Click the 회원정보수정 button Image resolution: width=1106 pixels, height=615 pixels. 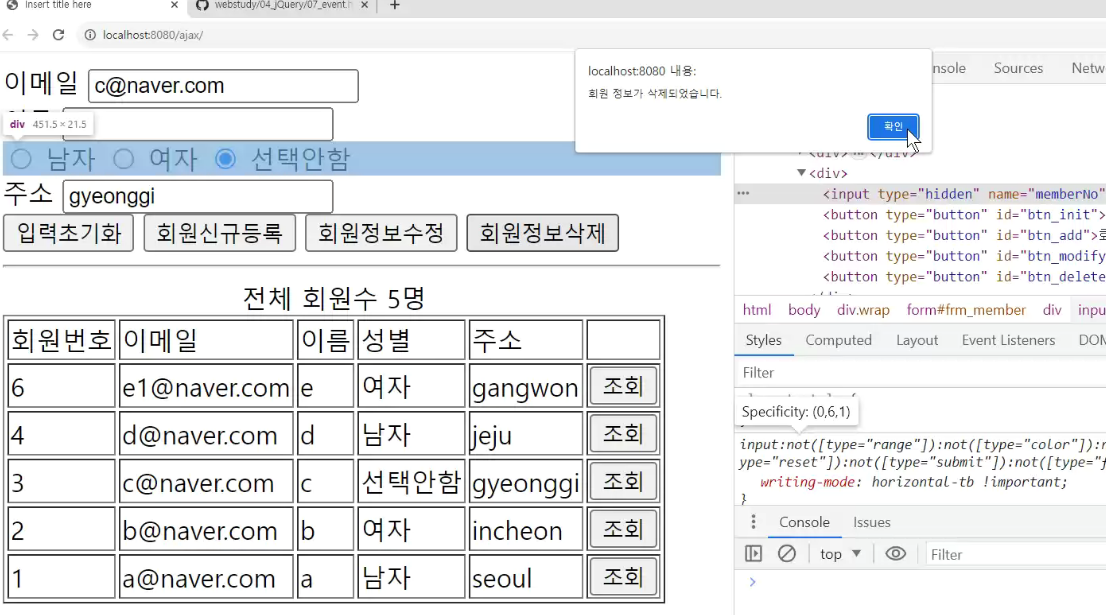[381, 233]
